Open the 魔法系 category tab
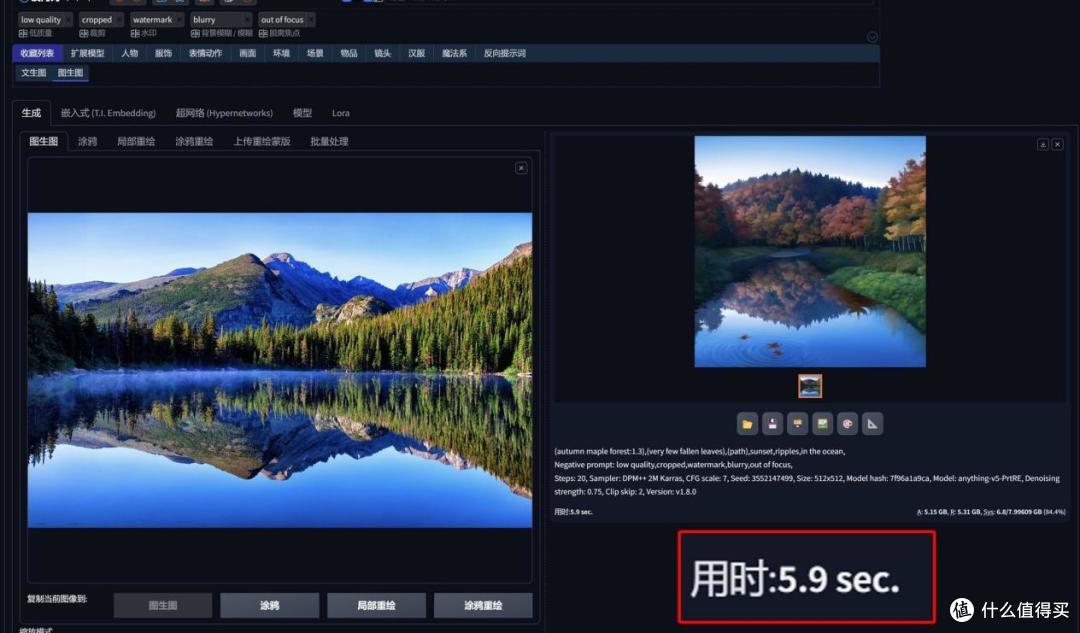The height and width of the screenshot is (633, 1080). [x=454, y=53]
